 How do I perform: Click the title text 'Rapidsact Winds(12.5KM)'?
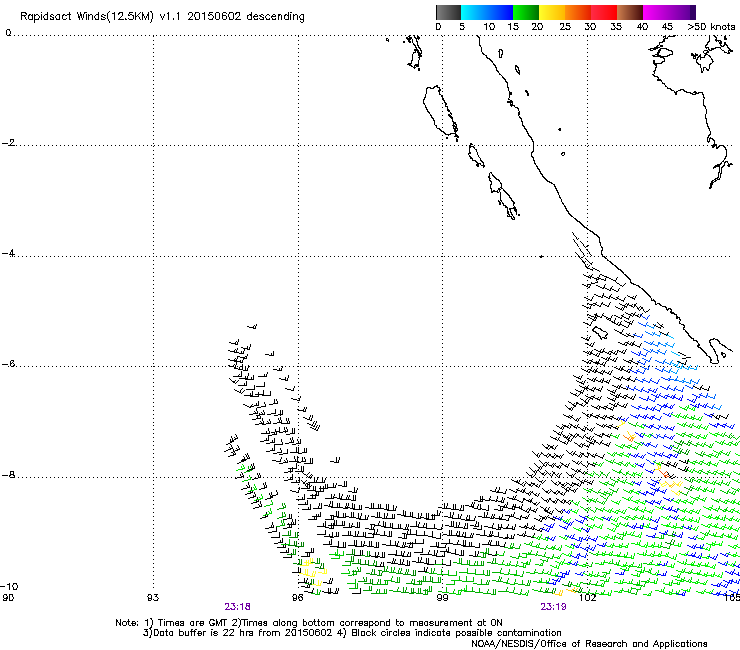point(87,17)
